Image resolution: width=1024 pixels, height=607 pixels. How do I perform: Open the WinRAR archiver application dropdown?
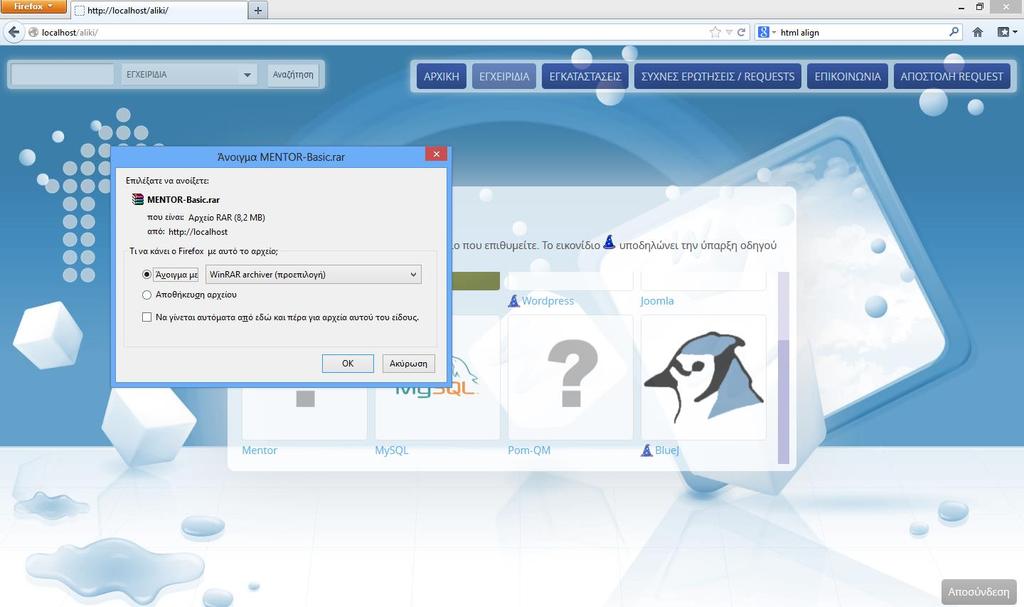click(x=313, y=274)
